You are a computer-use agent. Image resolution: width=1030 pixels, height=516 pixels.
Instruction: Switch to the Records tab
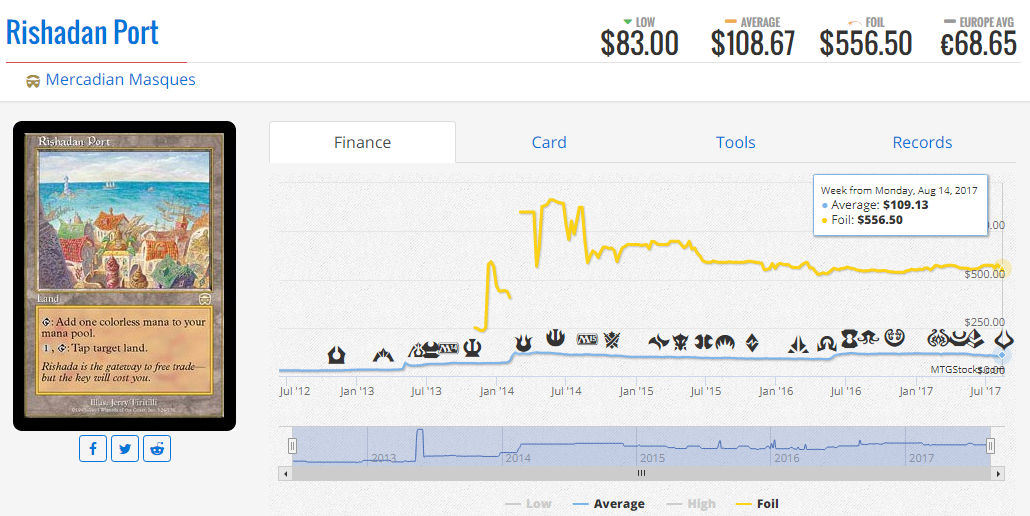[922, 142]
